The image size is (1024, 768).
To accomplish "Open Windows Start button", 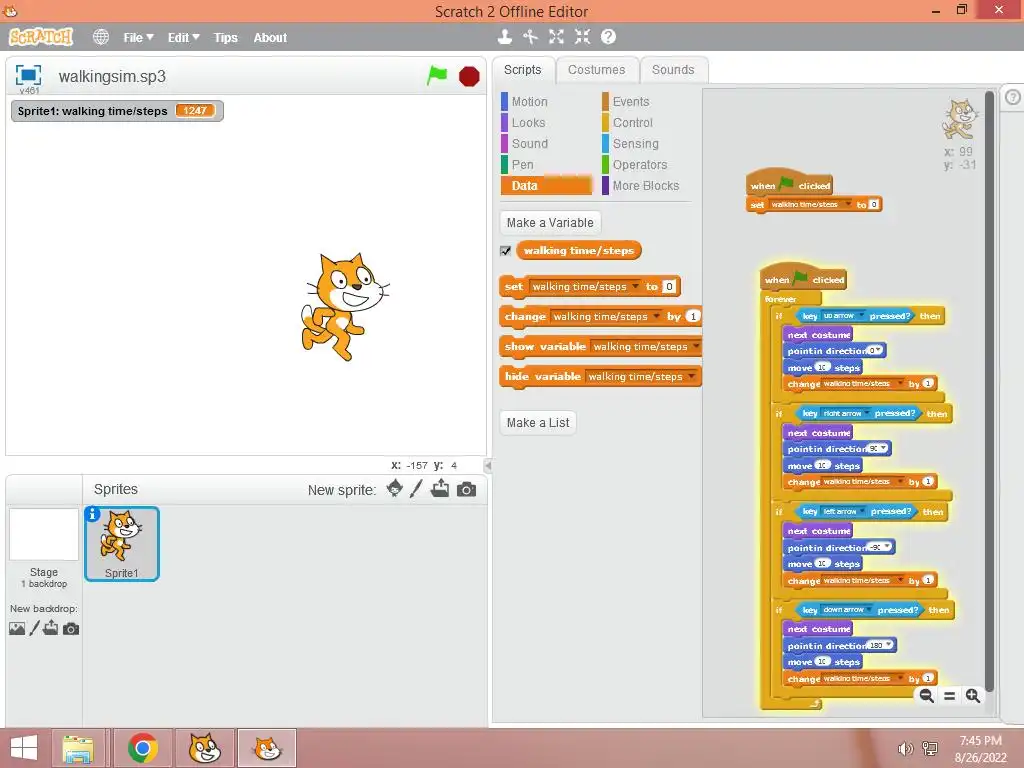I will click(24, 748).
